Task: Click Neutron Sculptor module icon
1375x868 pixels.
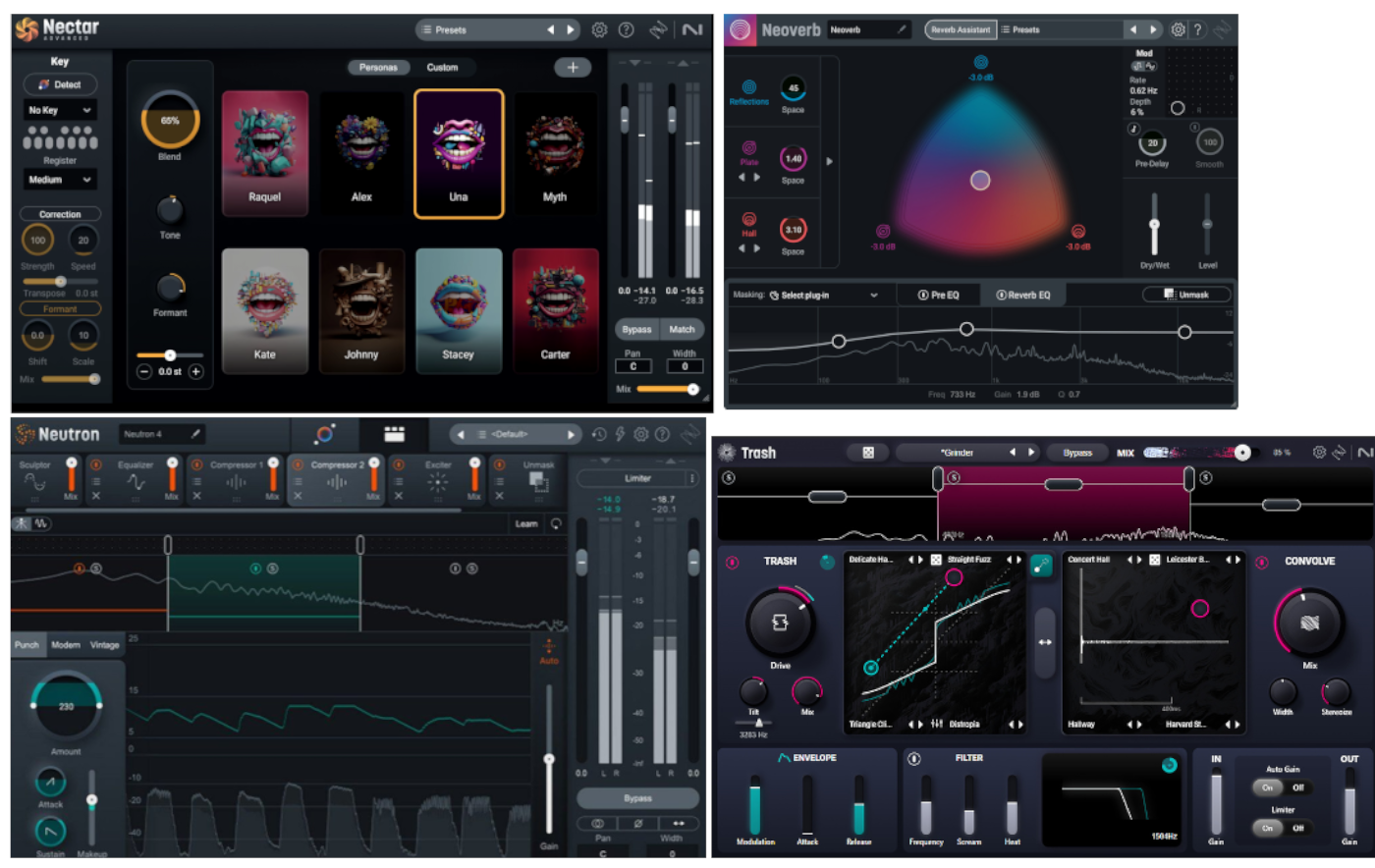Action: point(35,482)
